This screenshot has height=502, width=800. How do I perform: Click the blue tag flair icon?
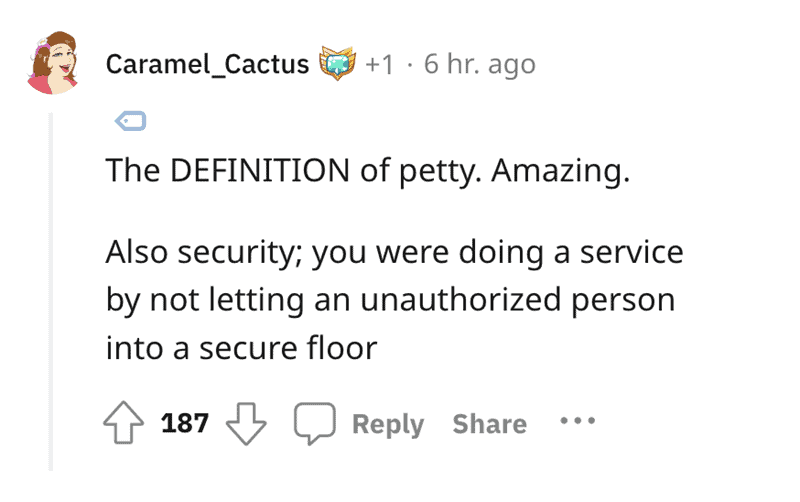click(131, 121)
